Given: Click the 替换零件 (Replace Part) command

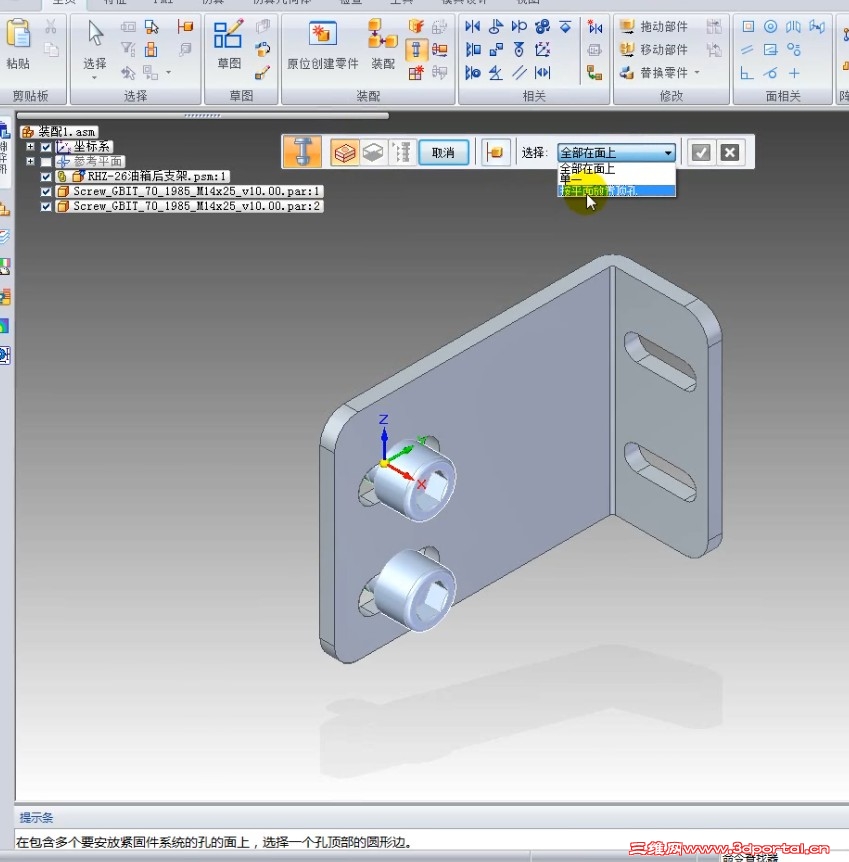Looking at the screenshot, I should tap(654, 73).
